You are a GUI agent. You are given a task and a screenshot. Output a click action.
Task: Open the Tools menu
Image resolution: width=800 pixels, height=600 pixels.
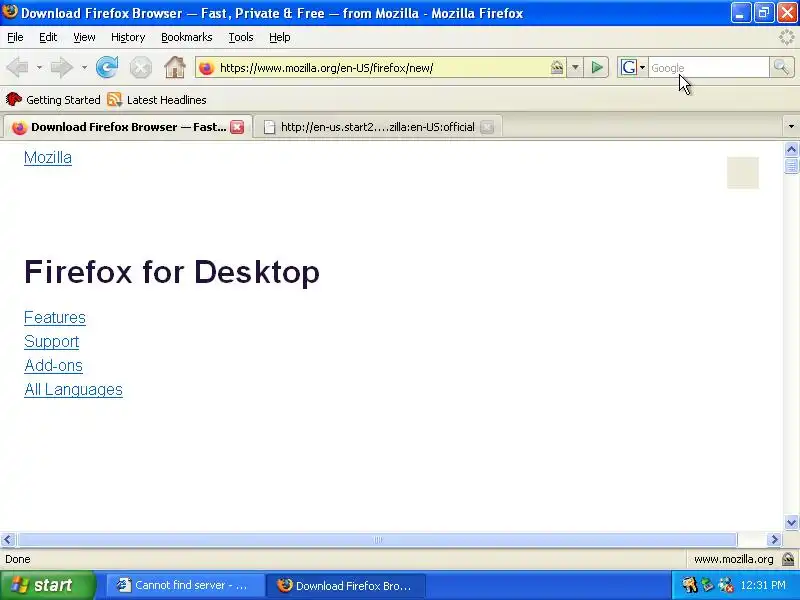click(241, 37)
